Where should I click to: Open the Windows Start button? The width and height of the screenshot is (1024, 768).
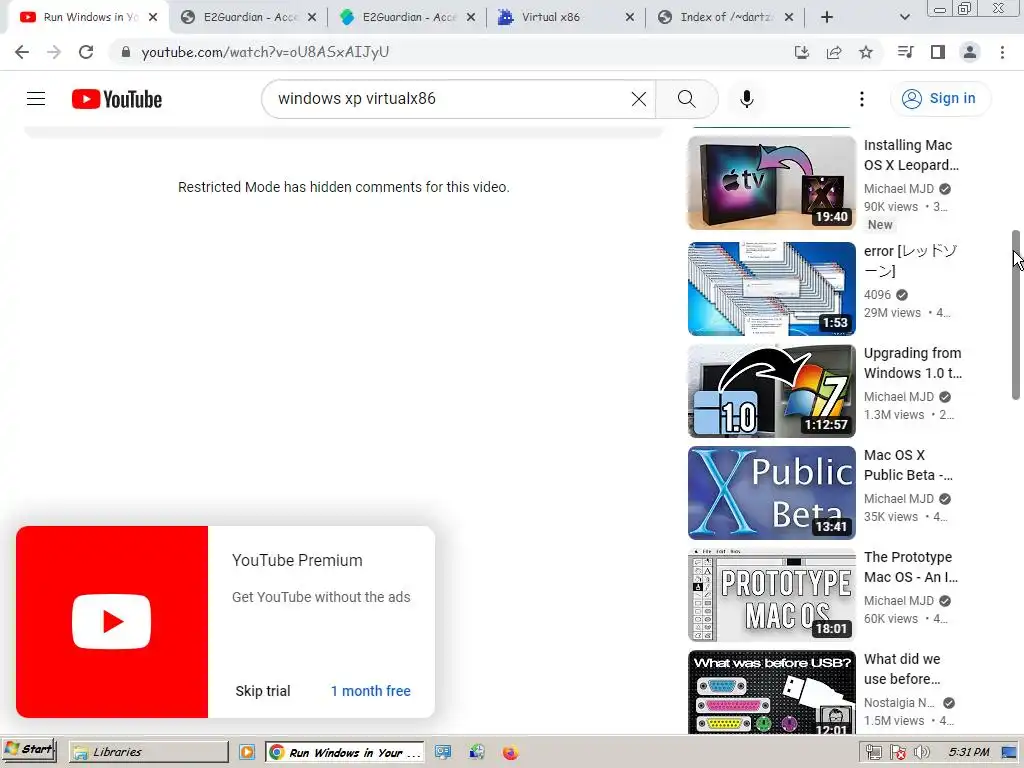29,750
